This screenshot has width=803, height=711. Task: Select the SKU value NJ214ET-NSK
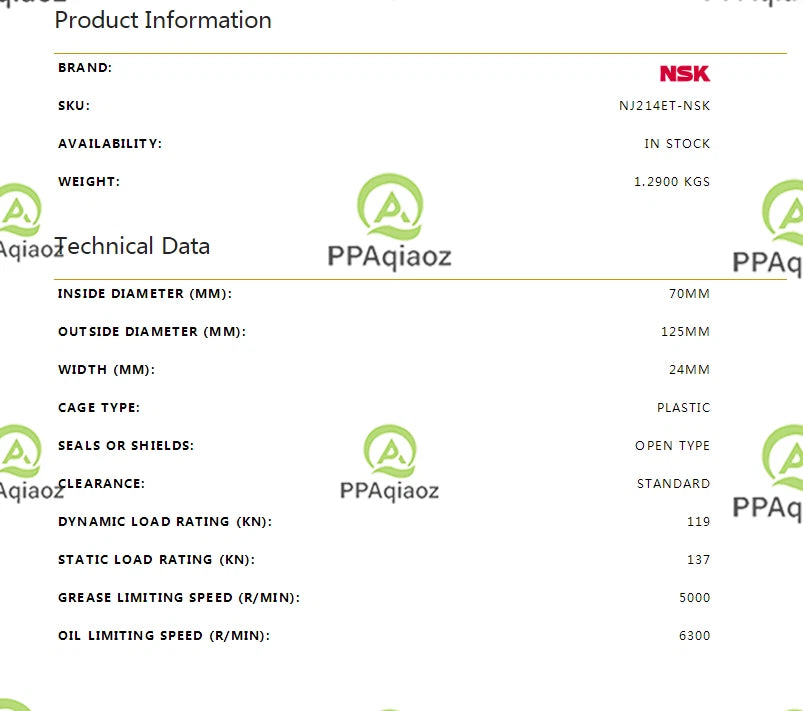pyautogui.click(x=664, y=106)
